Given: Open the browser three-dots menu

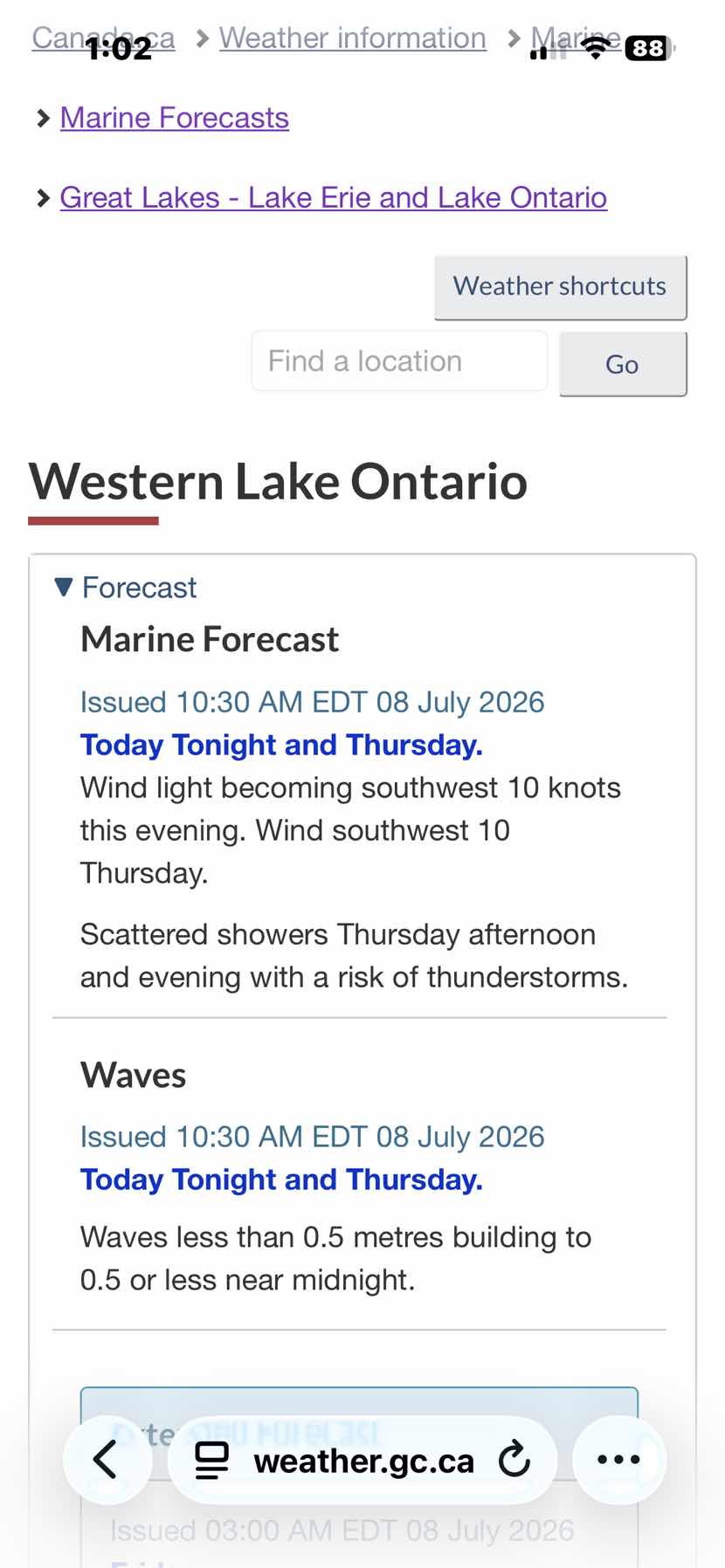Looking at the screenshot, I should (x=618, y=1459).
